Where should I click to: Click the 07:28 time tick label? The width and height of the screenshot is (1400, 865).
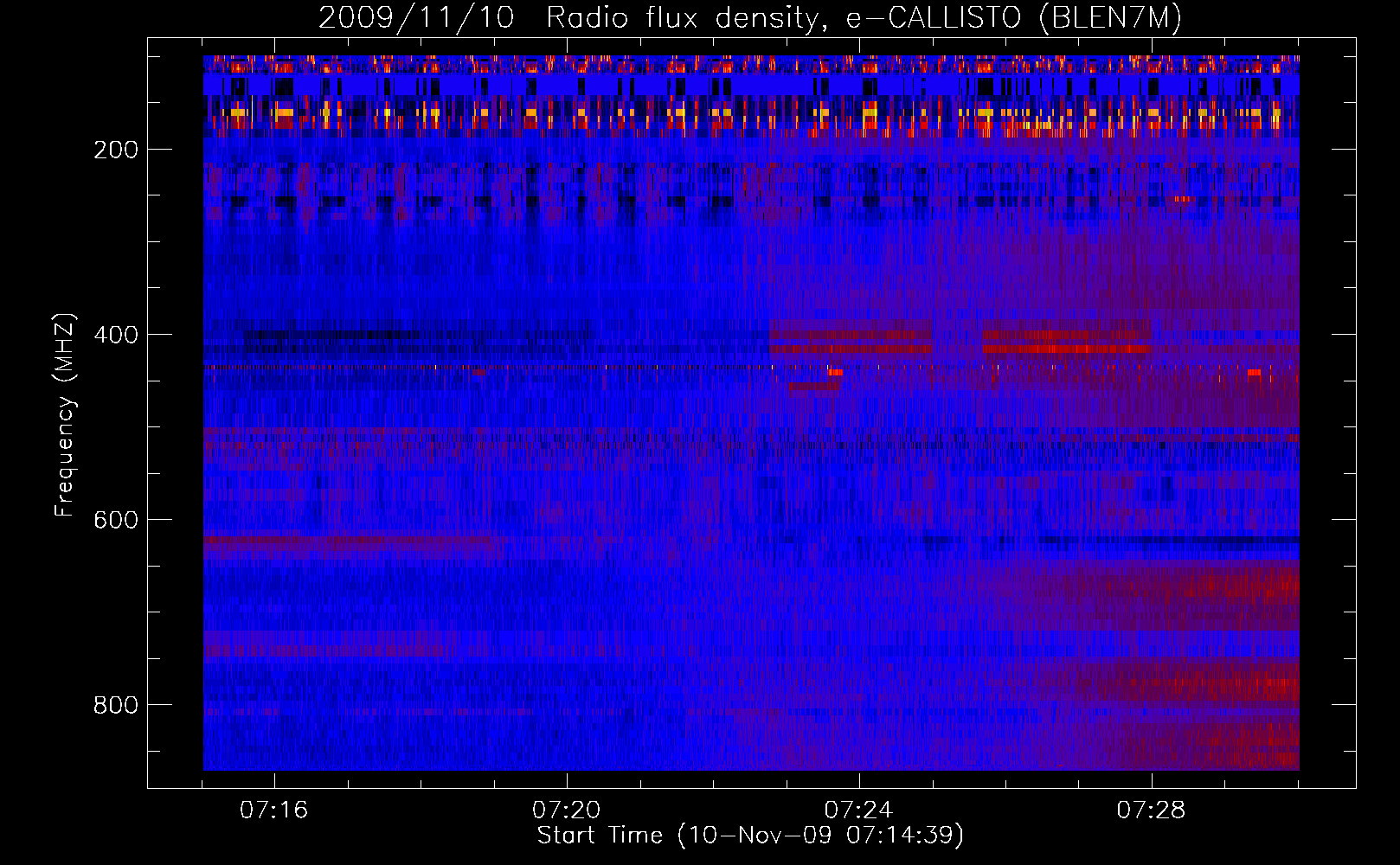click(x=1151, y=811)
